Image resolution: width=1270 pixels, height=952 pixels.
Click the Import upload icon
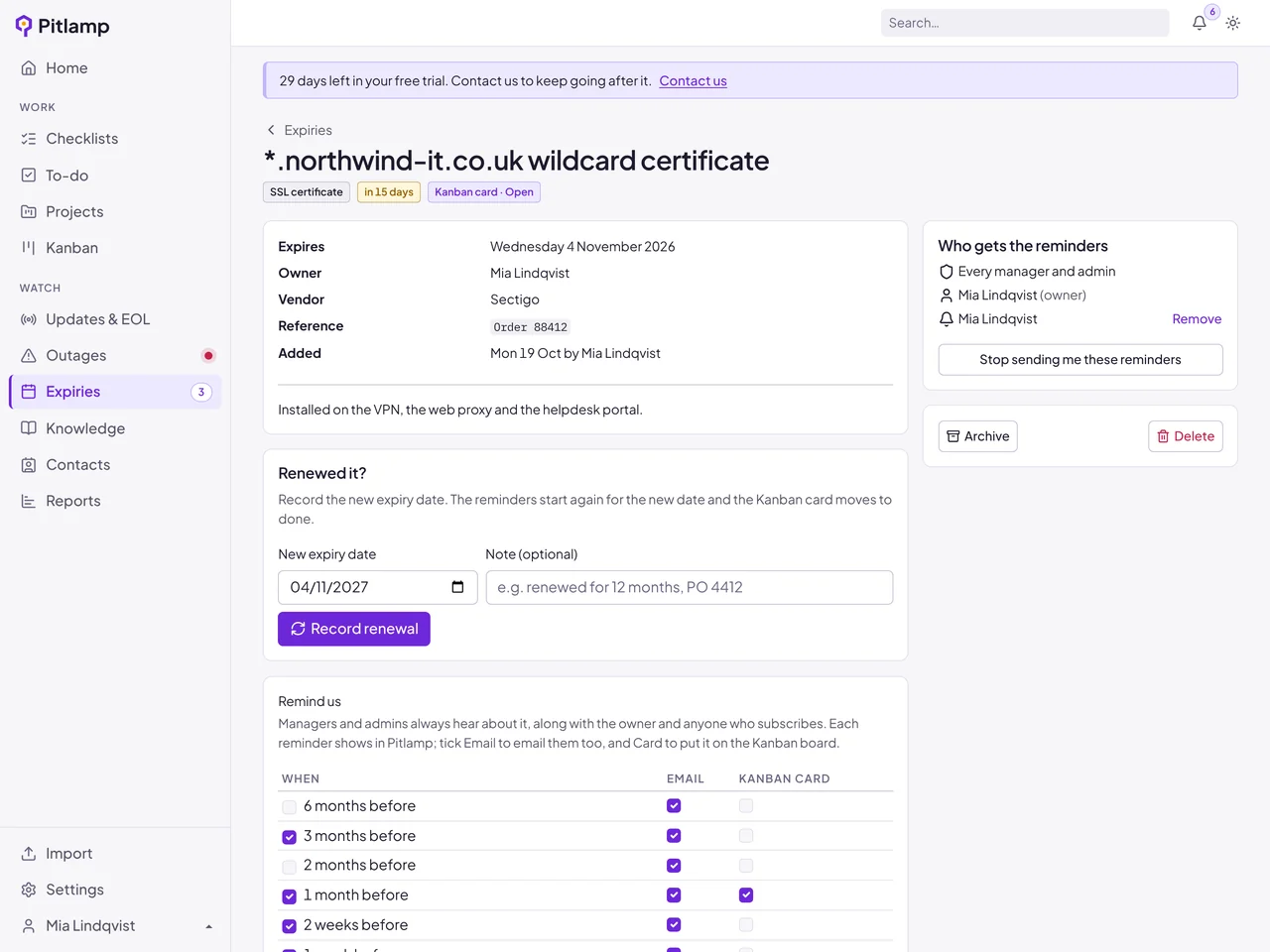click(x=29, y=854)
